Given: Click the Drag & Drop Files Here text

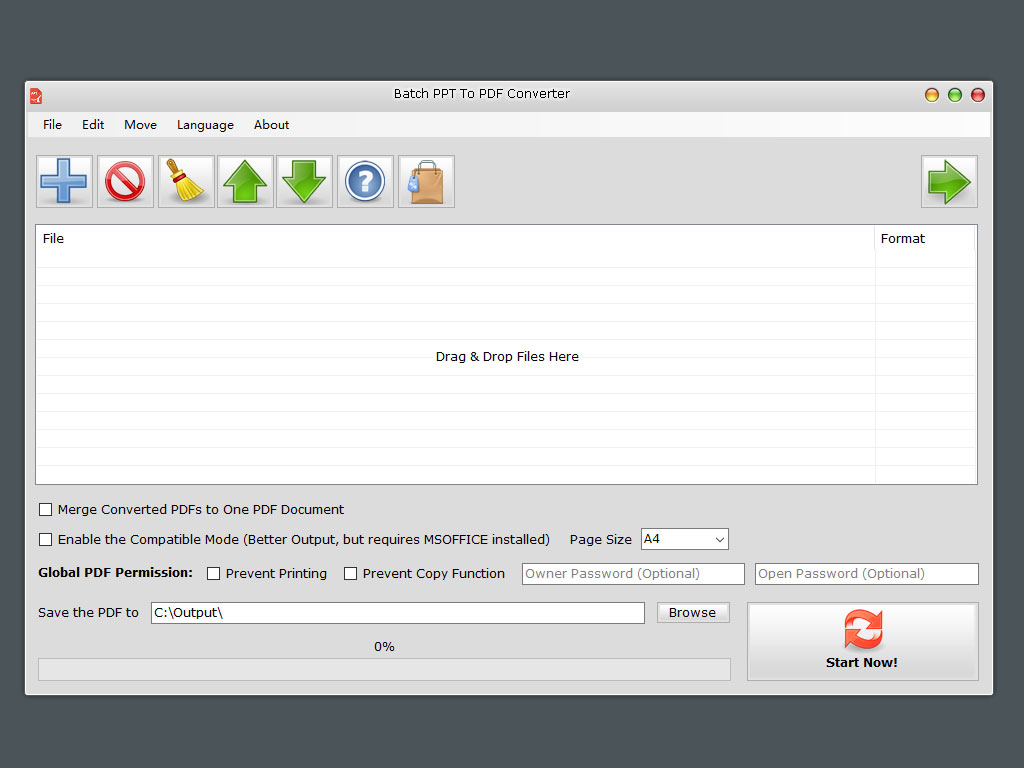Looking at the screenshot, I should (507, 357).
